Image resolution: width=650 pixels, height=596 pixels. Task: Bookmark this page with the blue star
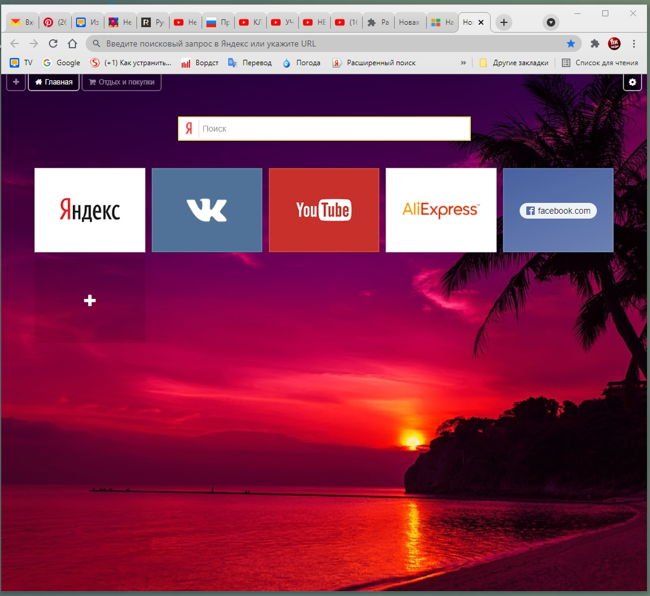[571, 44]
